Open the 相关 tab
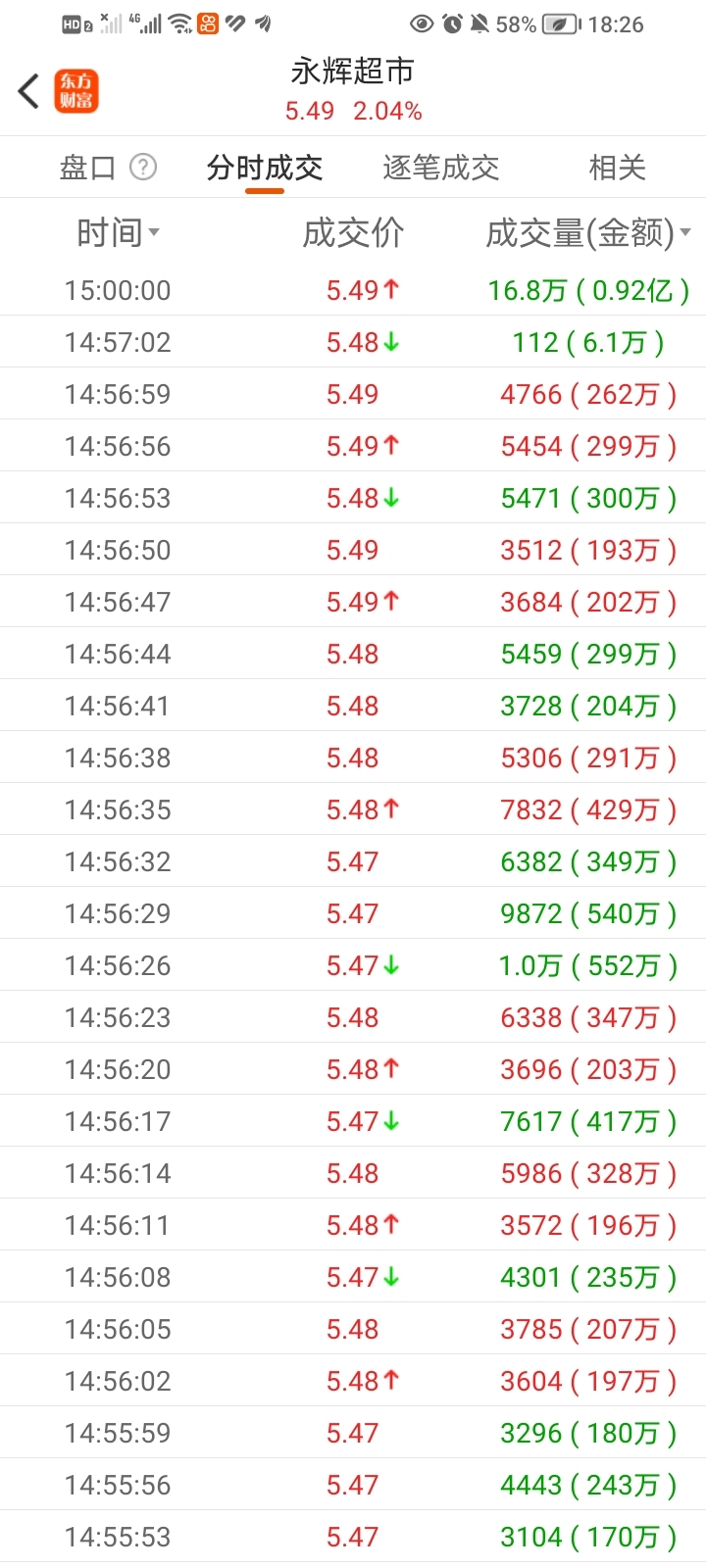706x1568 pixels. click(x=617, y=168)
